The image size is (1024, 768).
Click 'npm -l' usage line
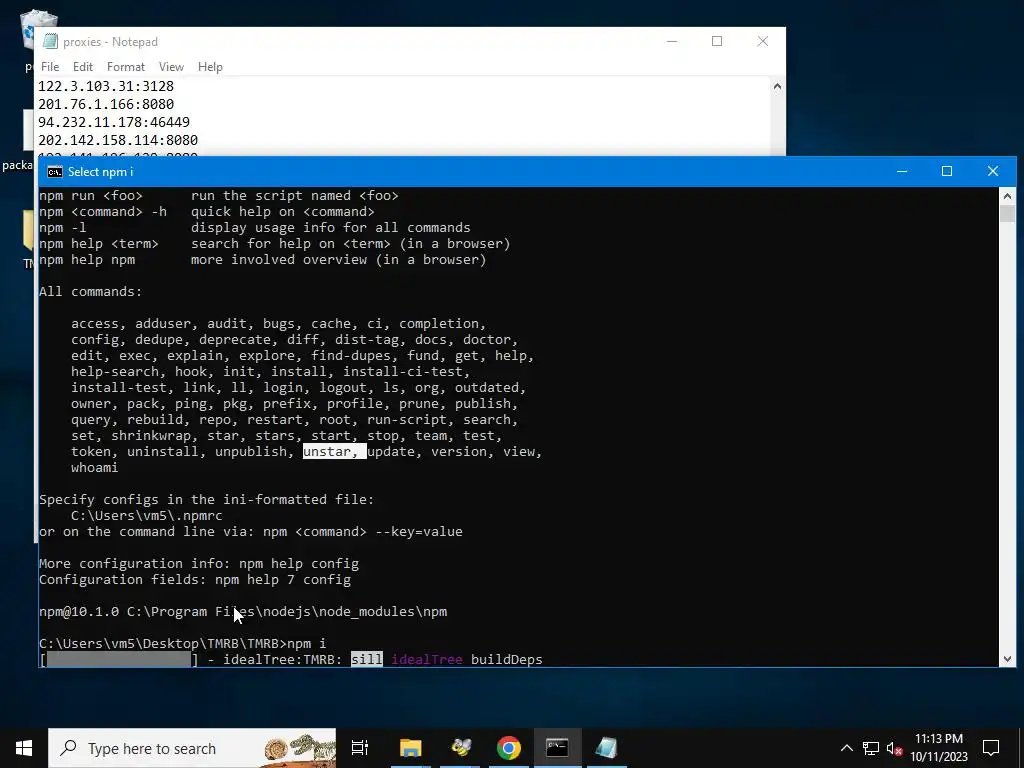coord(255,227)
